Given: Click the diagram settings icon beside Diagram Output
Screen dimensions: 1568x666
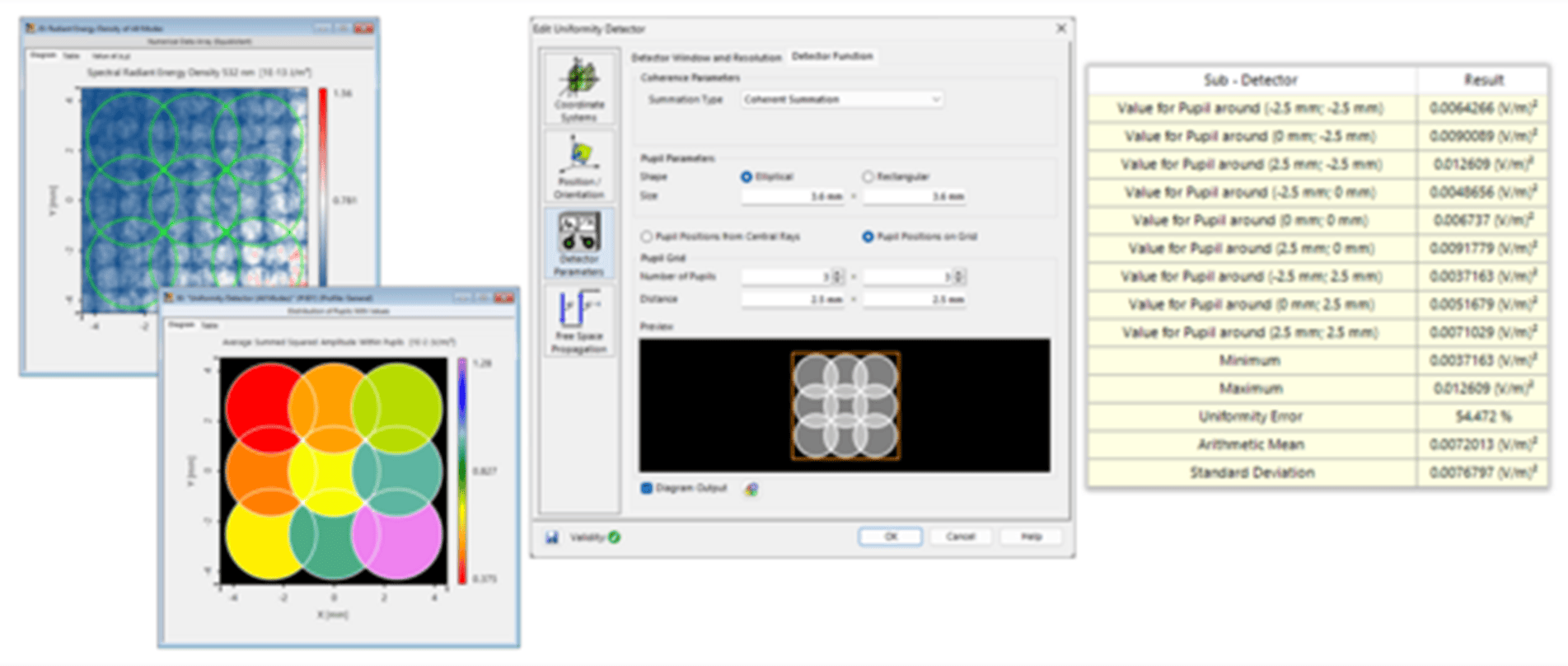Looking at the screenshot, I should coord(751,489).
